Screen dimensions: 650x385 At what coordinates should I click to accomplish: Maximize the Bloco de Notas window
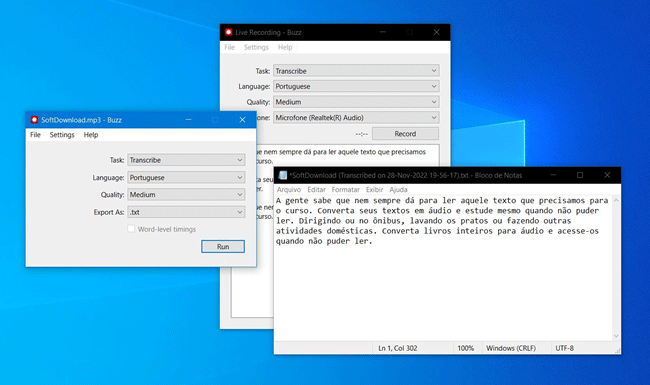click(x=580, y=175)
